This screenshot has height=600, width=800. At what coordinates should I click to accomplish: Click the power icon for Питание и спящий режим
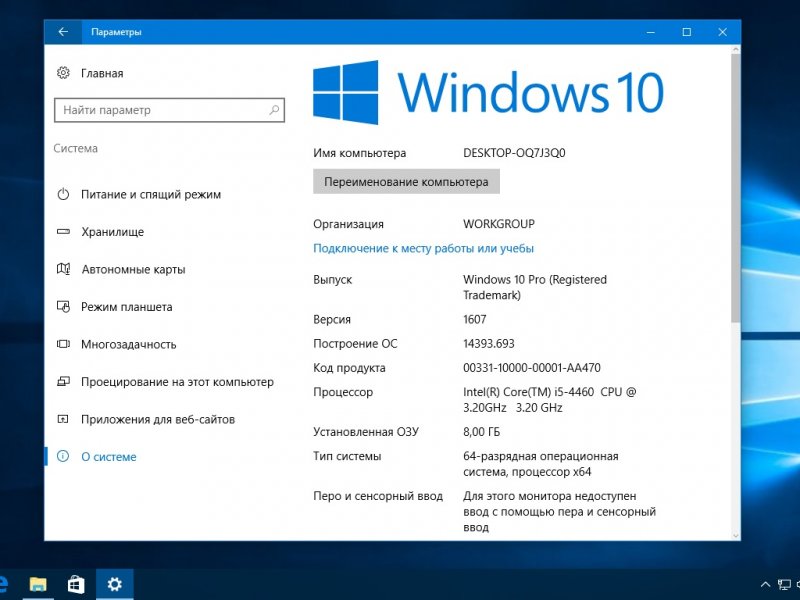pyautogui.click(x=63, y=194)
